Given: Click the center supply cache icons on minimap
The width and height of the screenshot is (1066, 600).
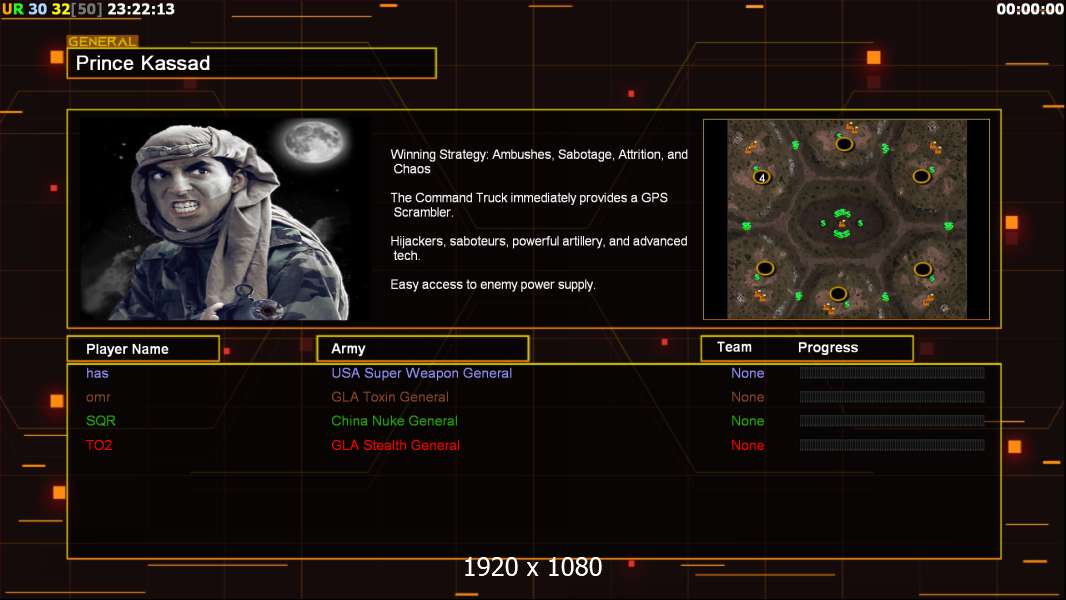Looking at the screenshot, I should [x=842, y=223].
